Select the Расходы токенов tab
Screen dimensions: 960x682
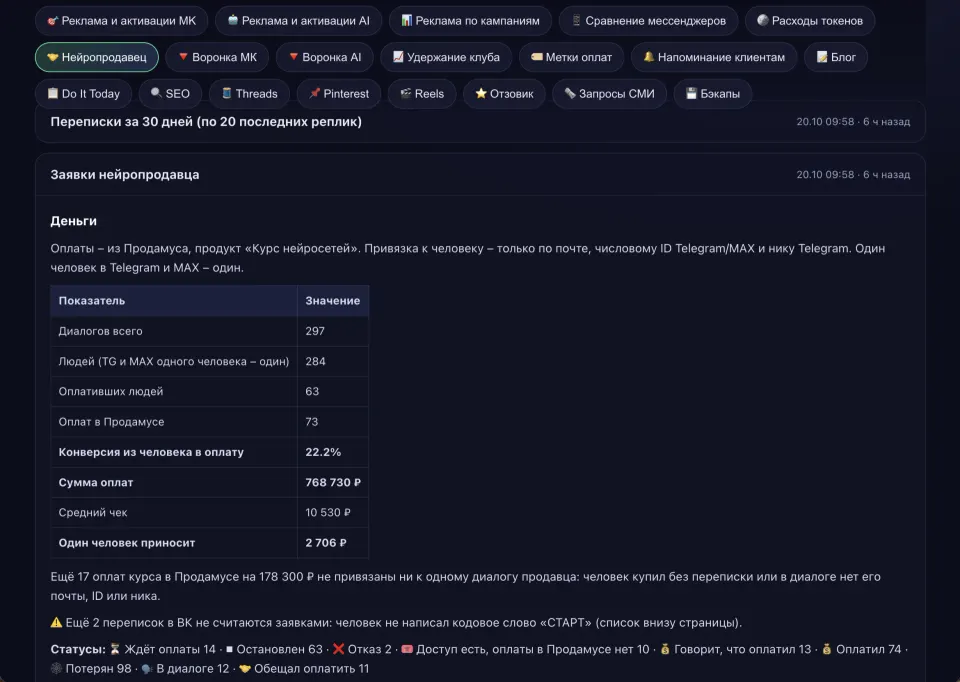coord(810,21)
